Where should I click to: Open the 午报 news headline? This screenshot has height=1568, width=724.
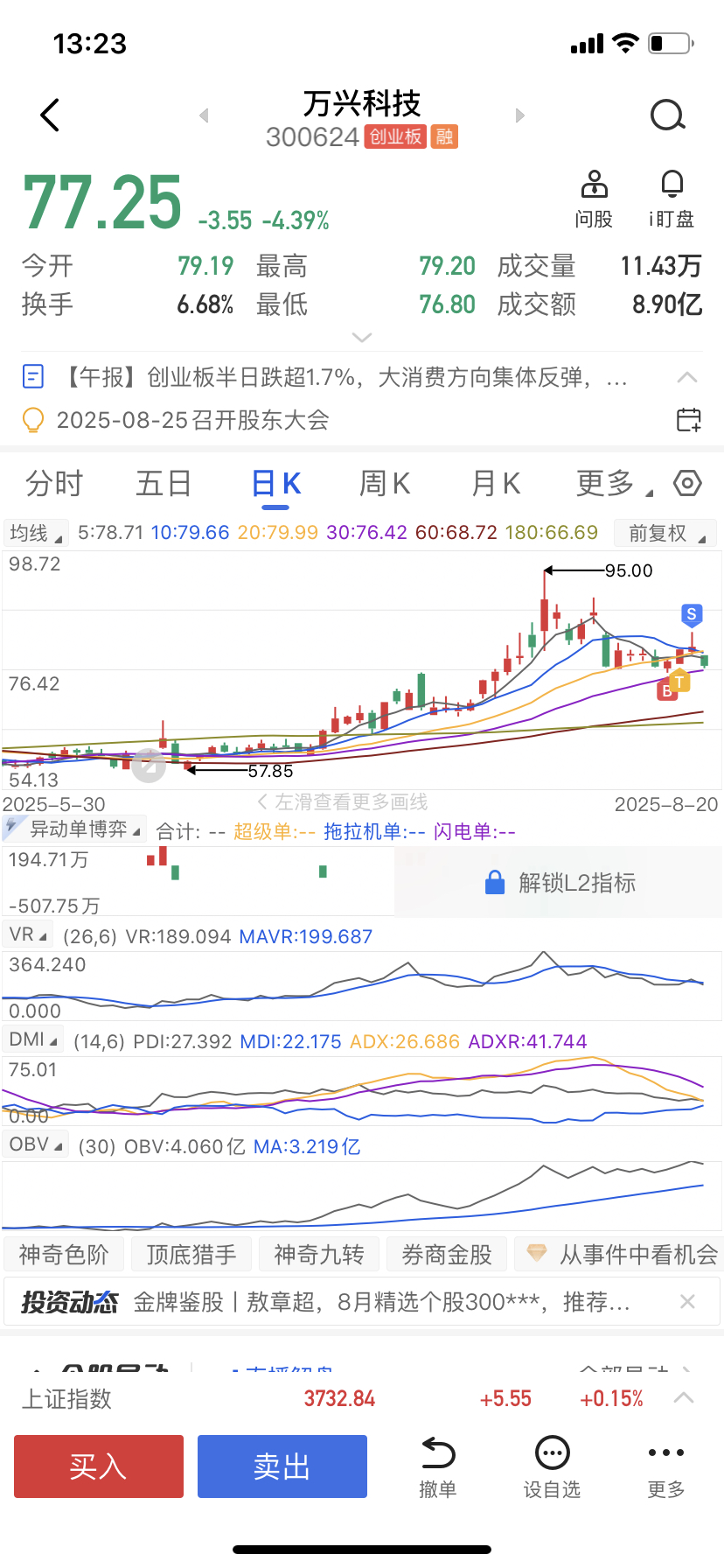[343, 377]
